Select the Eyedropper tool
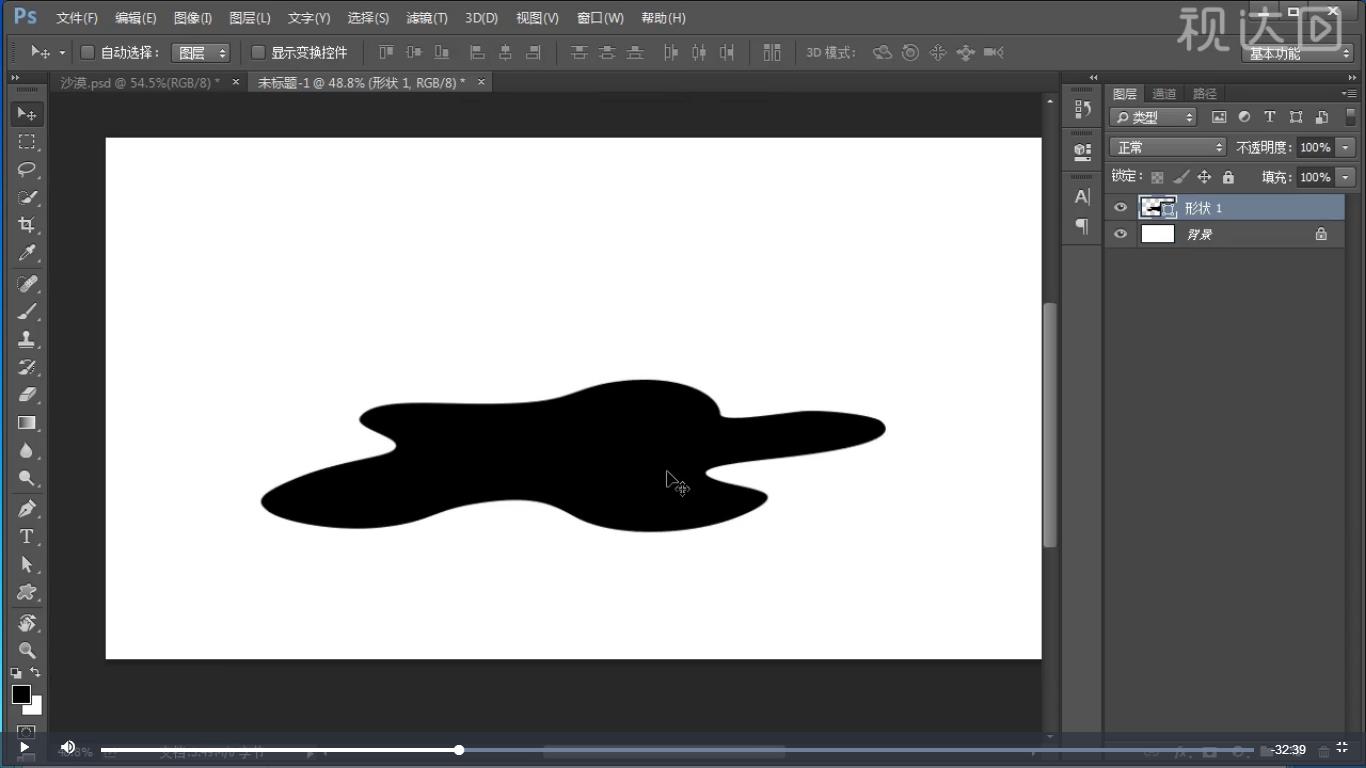Image resolution: width=1366 pixels, height=768 pixels. click(27, 253)
